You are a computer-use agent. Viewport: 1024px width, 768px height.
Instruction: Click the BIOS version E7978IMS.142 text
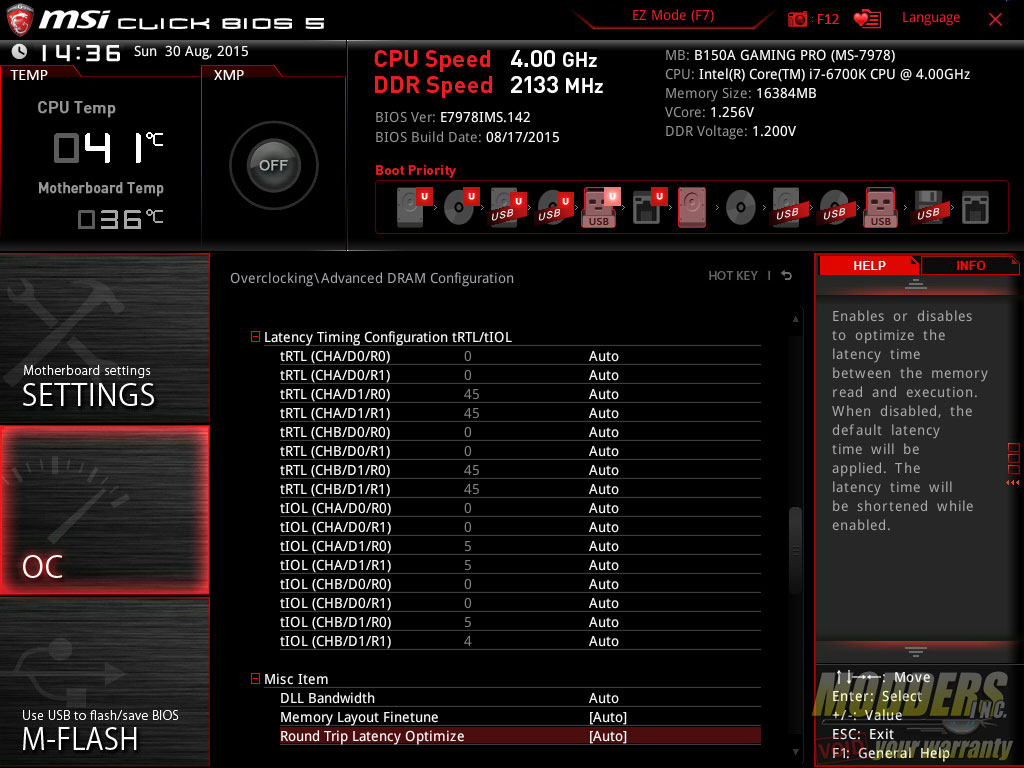click(485, 118)
